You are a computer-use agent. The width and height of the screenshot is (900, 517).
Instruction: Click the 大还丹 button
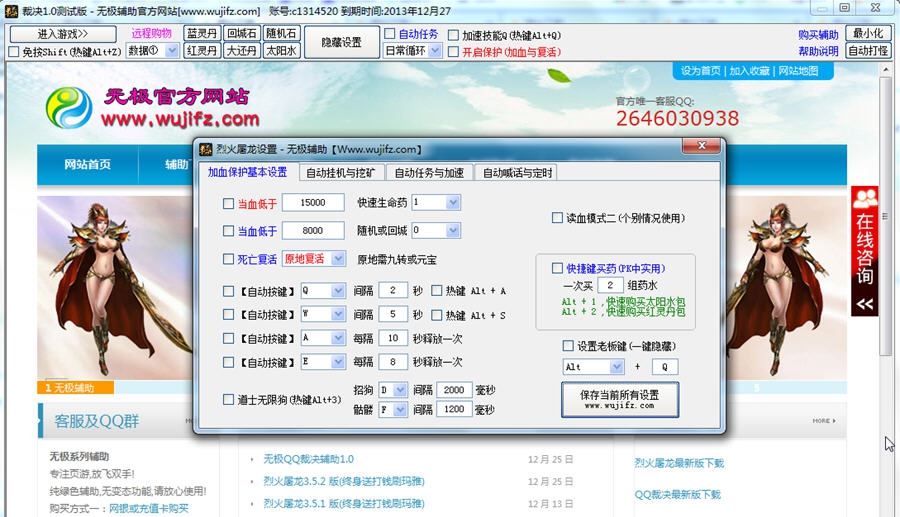click(242, 51)
